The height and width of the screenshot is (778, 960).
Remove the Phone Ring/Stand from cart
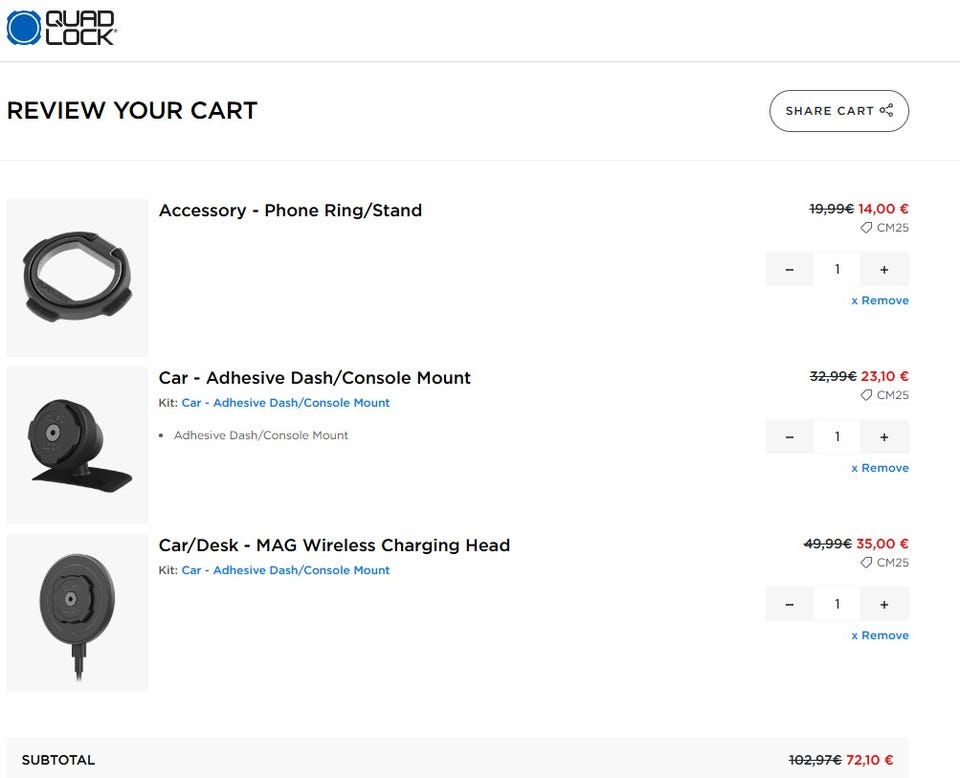(880, 300)
